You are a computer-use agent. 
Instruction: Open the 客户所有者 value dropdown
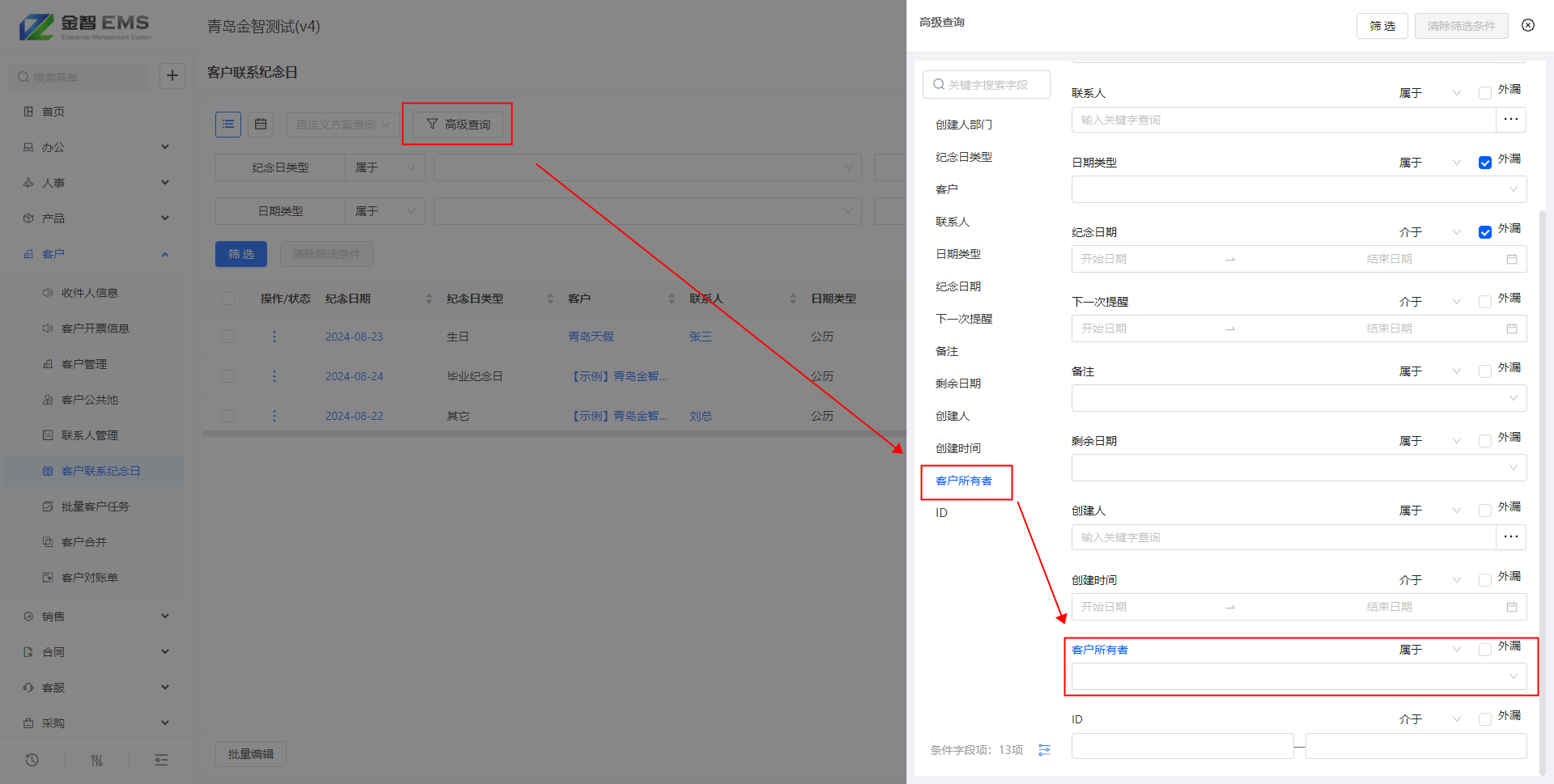(x=1299, y=676)
